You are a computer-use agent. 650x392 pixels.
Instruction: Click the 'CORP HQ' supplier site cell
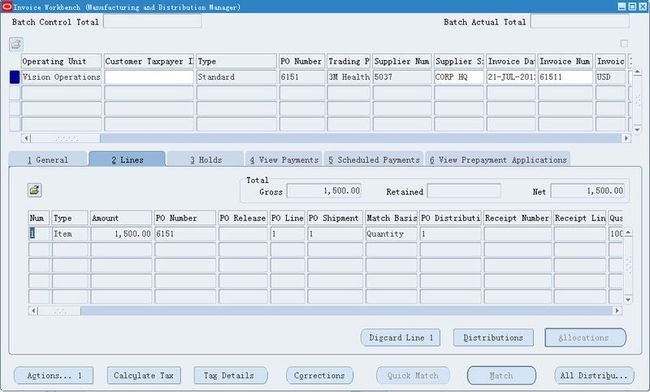(459, 77)
